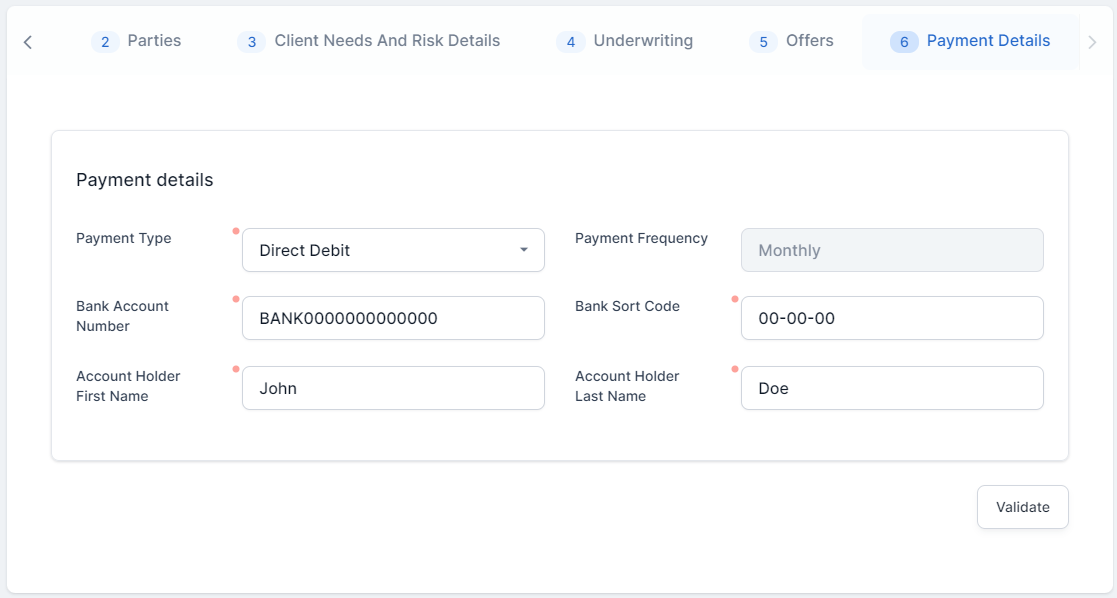Focus the Bank Account Number field
1117x598 pixels.
click(393, 318)
